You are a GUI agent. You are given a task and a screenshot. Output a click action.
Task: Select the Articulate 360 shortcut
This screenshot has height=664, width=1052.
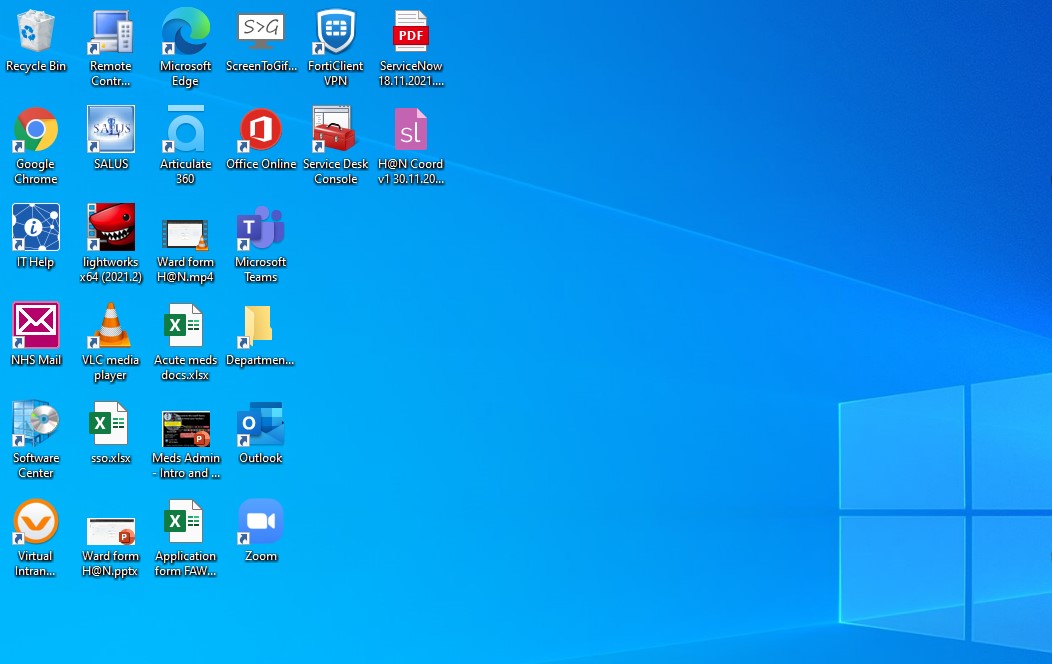tap(186, 129)
